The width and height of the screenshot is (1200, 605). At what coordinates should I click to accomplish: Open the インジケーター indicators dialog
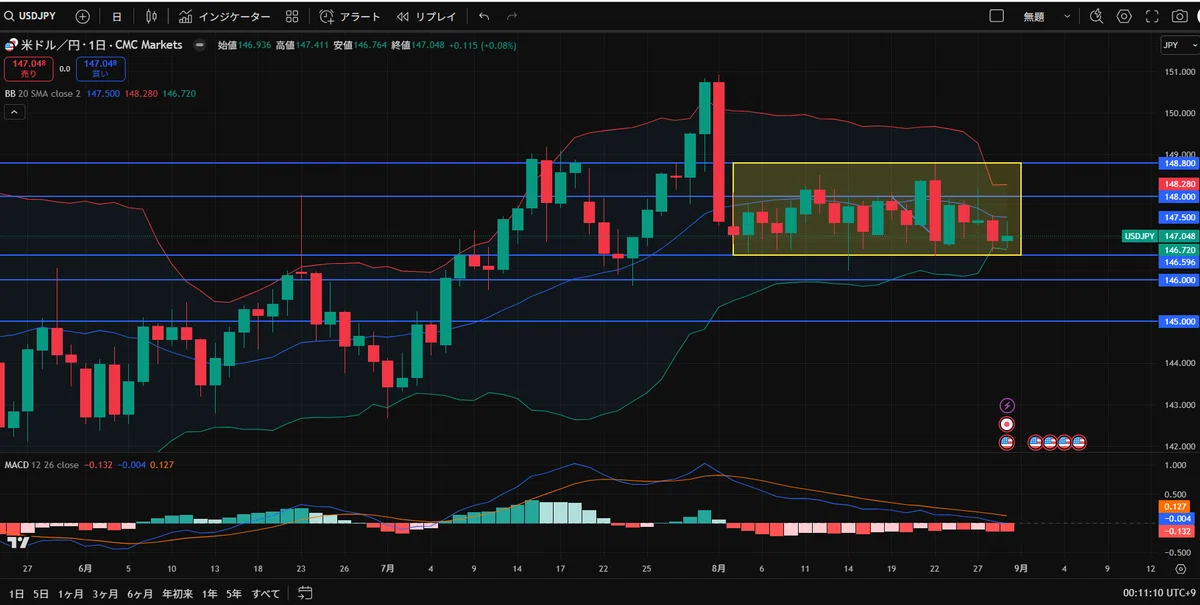tap(225, 16)
